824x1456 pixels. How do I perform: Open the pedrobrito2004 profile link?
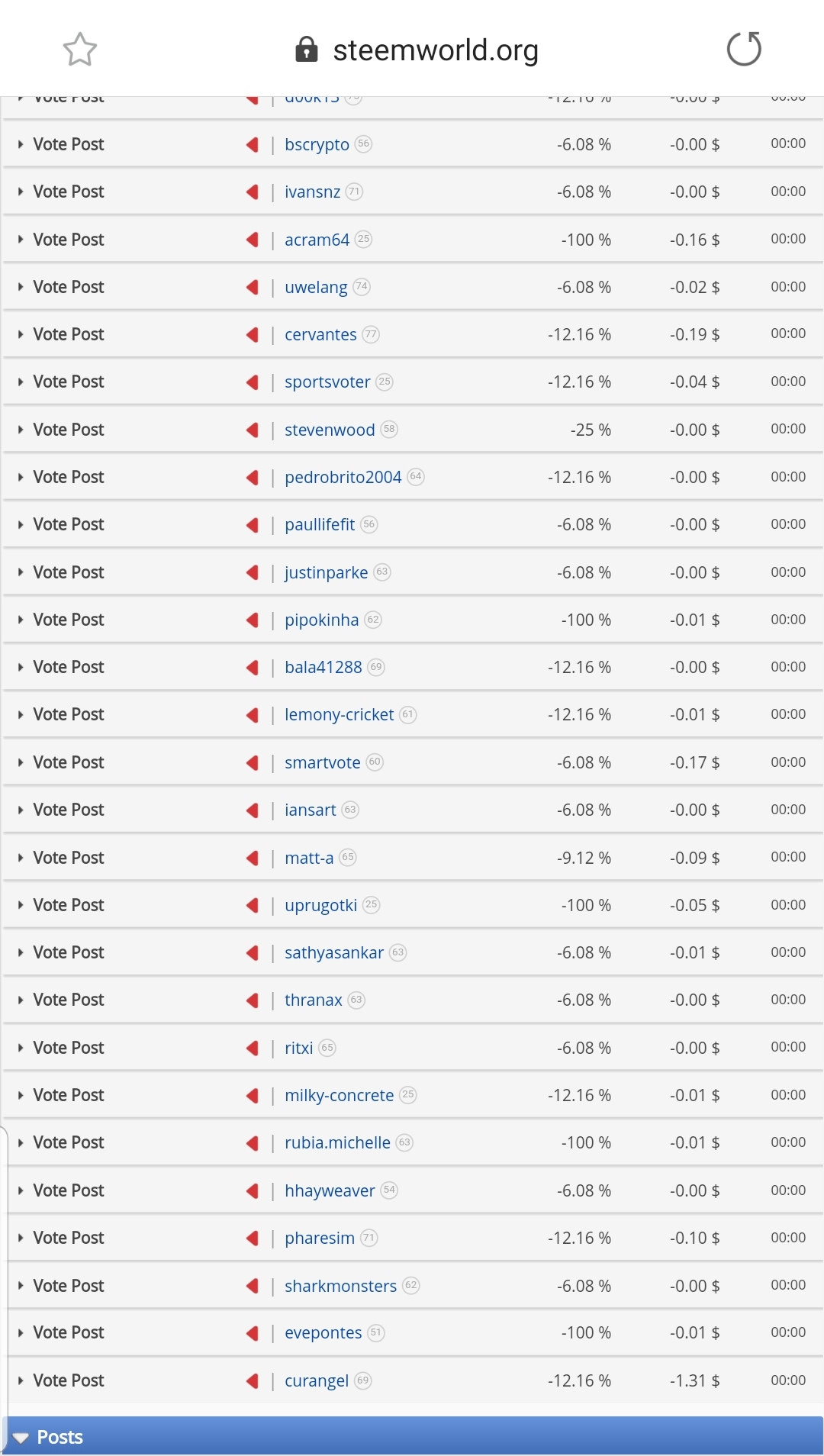point(343,477)
